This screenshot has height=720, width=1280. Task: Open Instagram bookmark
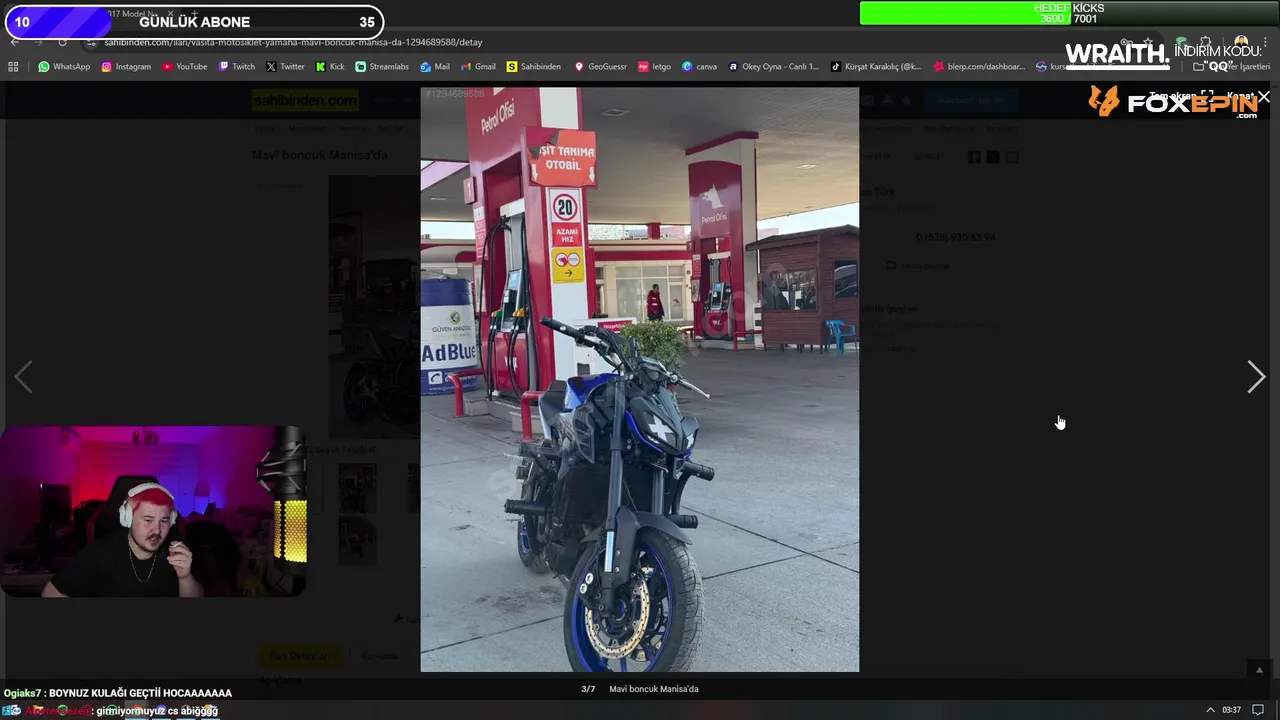tap(126, 67)
